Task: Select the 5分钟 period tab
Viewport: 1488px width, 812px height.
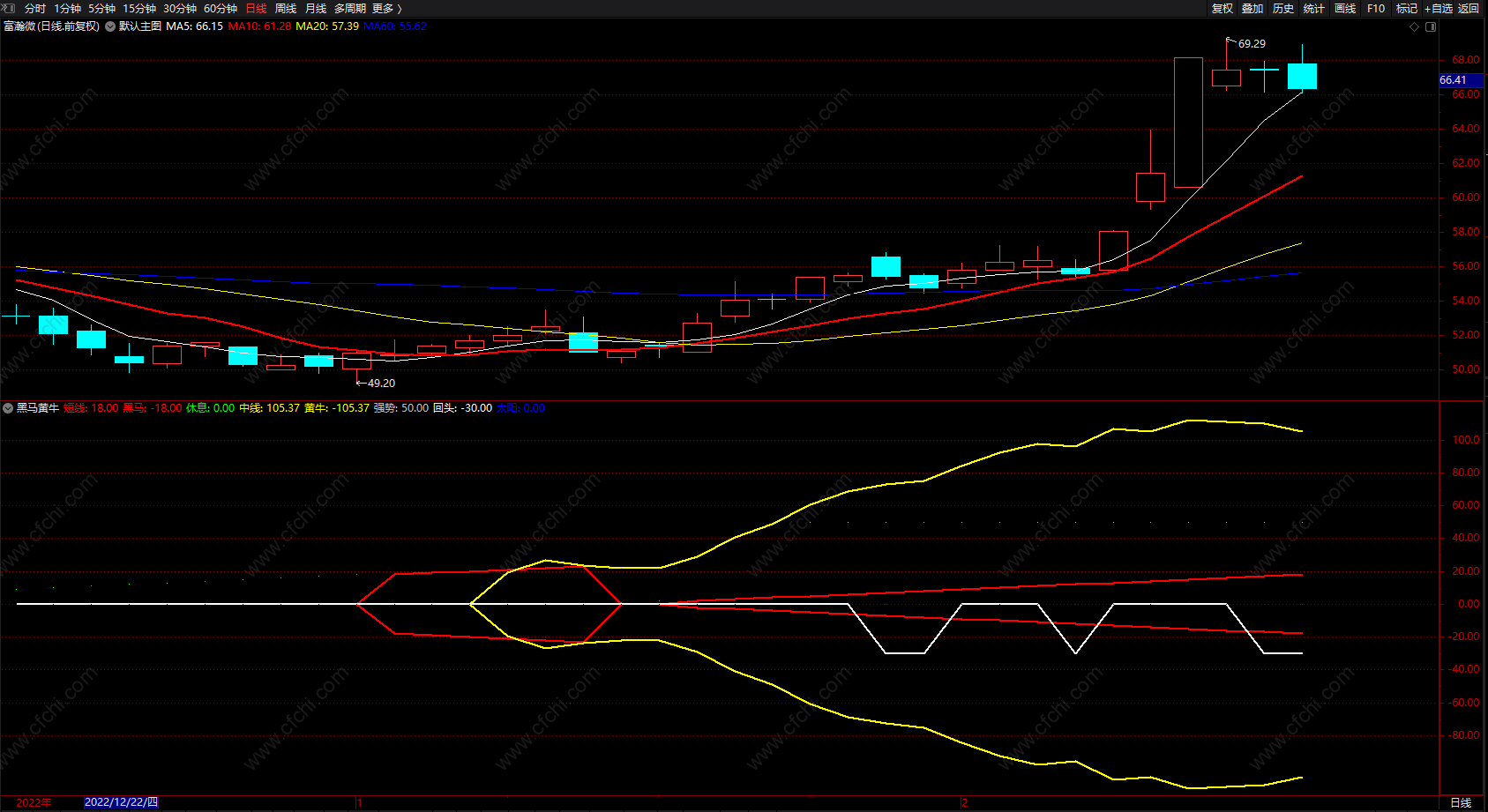Action: click(x=101, y=9)
